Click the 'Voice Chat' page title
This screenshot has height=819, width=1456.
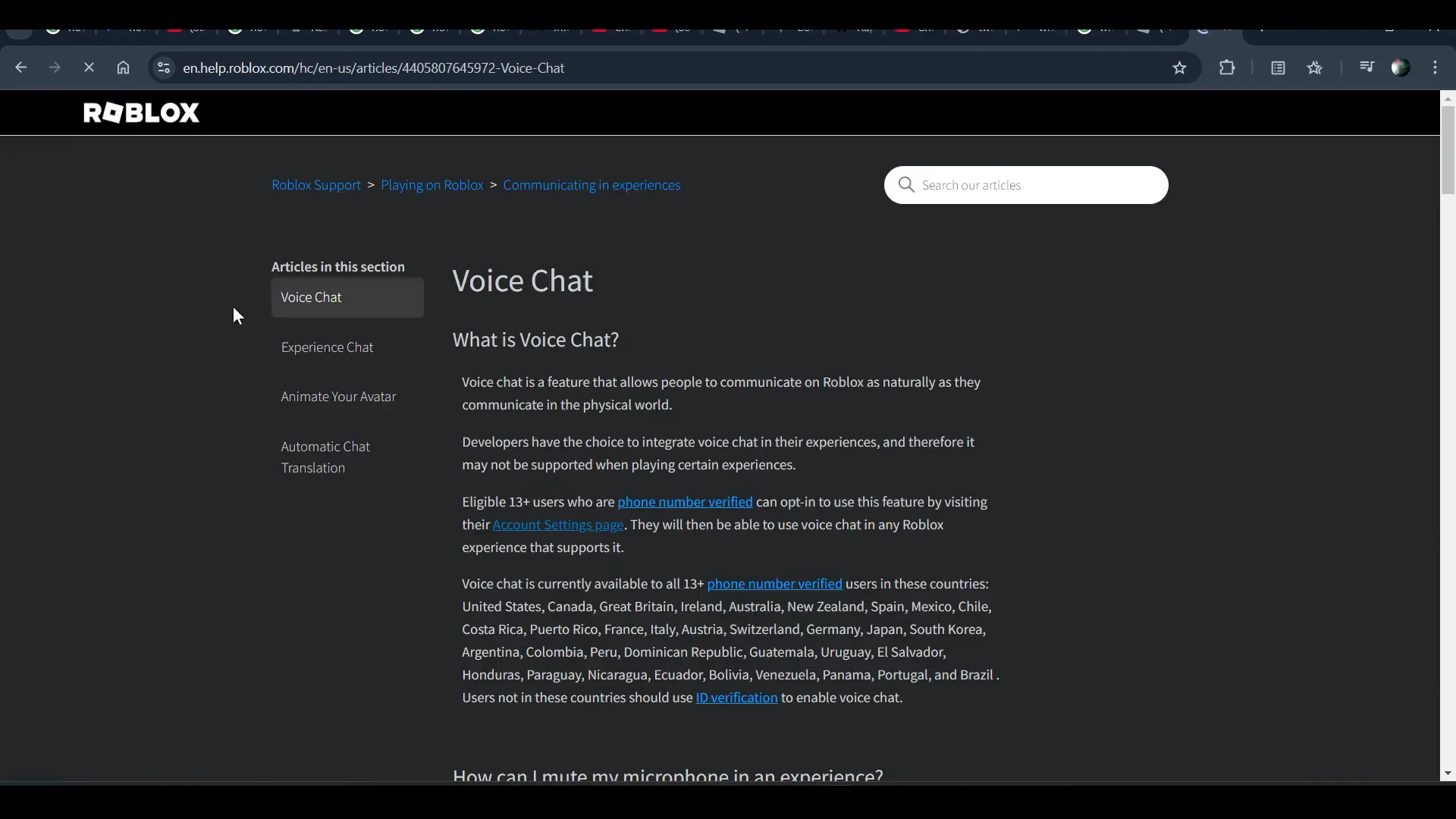[x=522, y=281]
